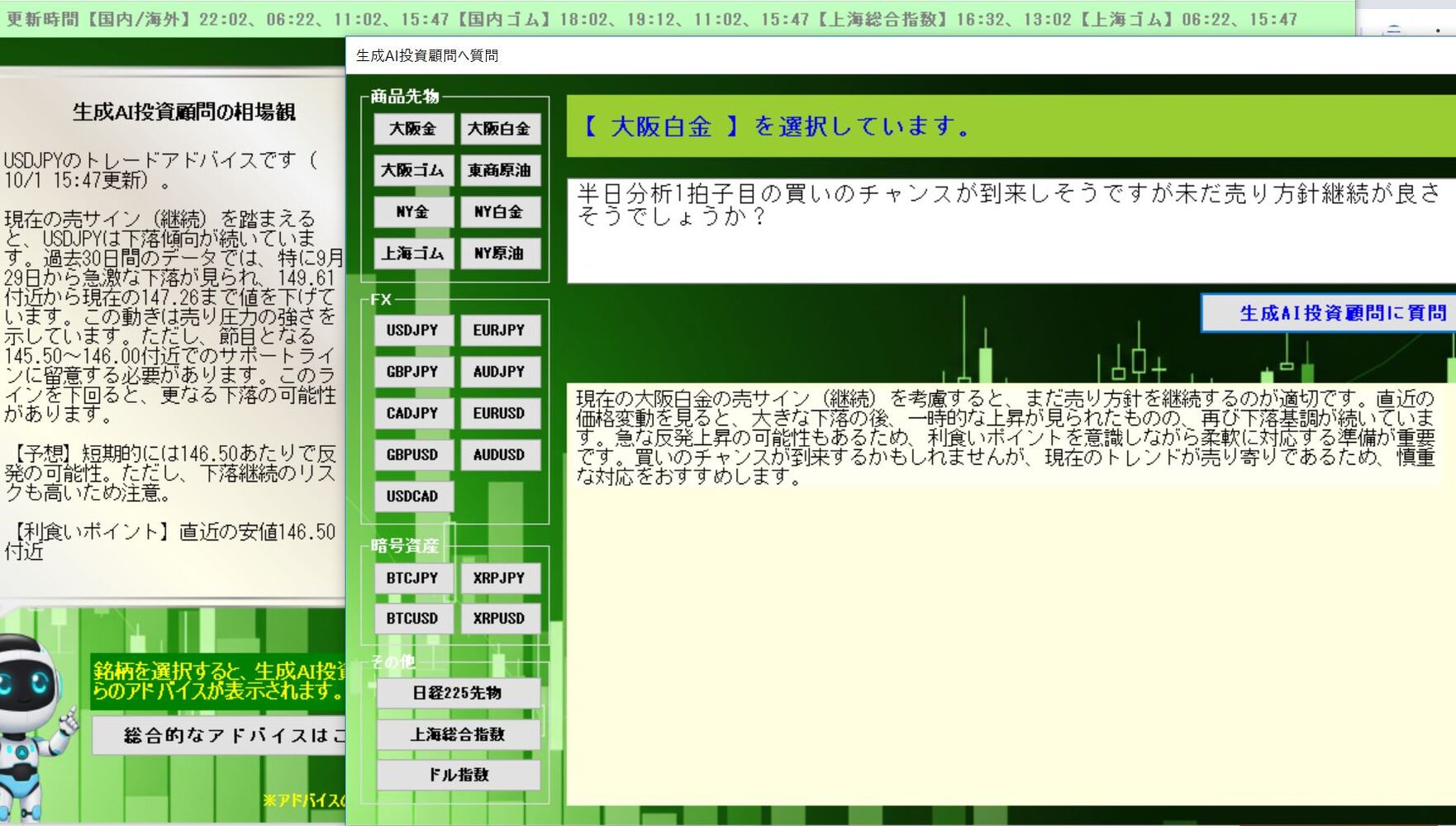Screen dimensions: 1456x826
Task: Pick the GBPJPY button
Action: click(413, 372)
